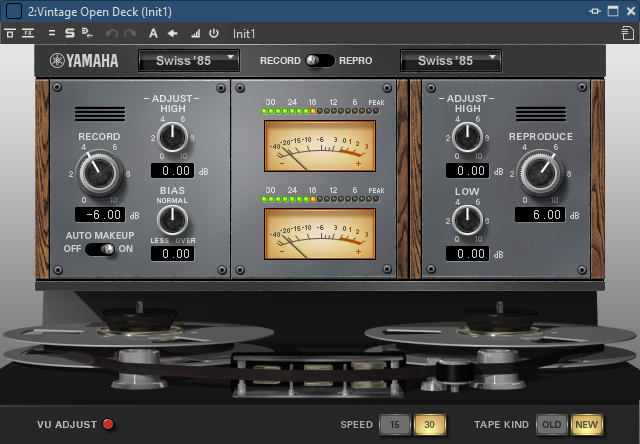Open the right Swiss '85 deck dropdown
This screenshot has width=640, height=444.
[449, 61]
